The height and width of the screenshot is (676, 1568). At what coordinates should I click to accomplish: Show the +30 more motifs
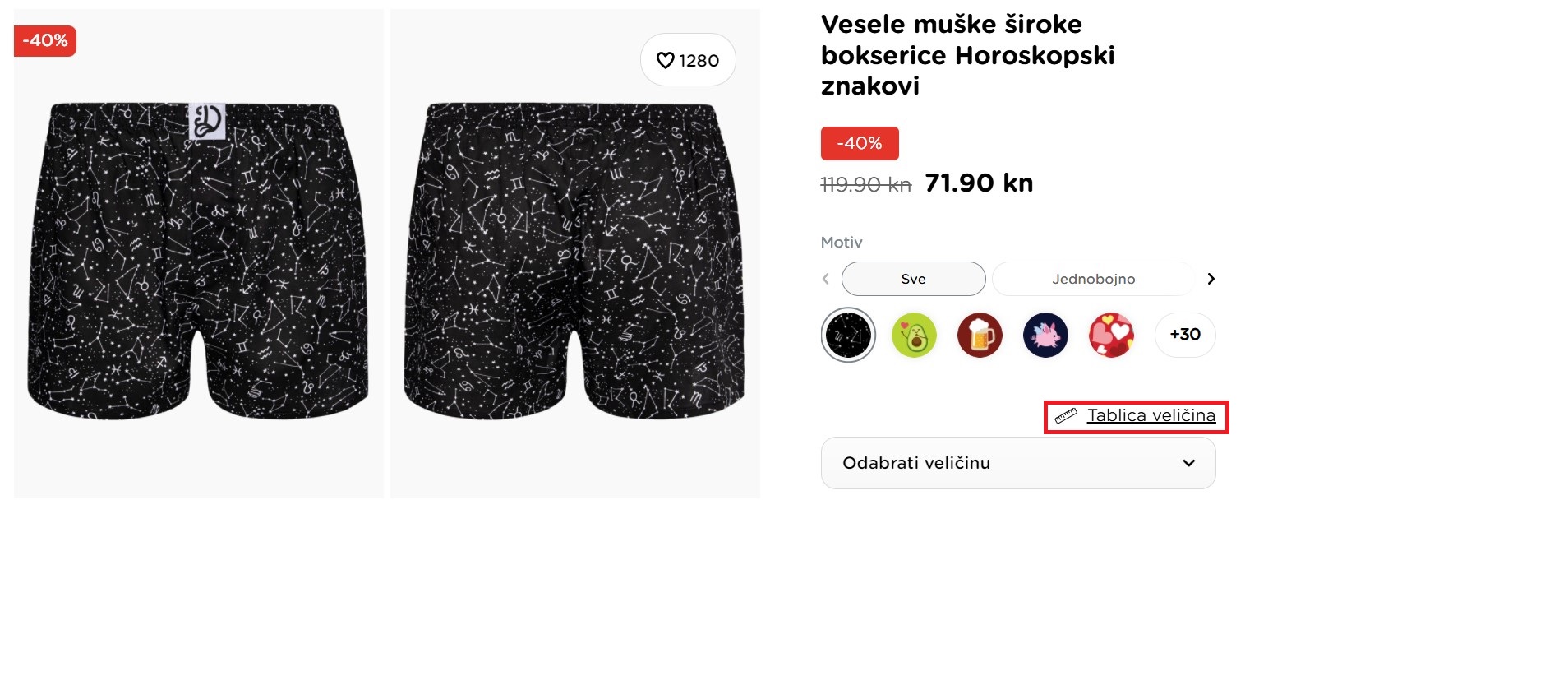(x=1185, y=335)
